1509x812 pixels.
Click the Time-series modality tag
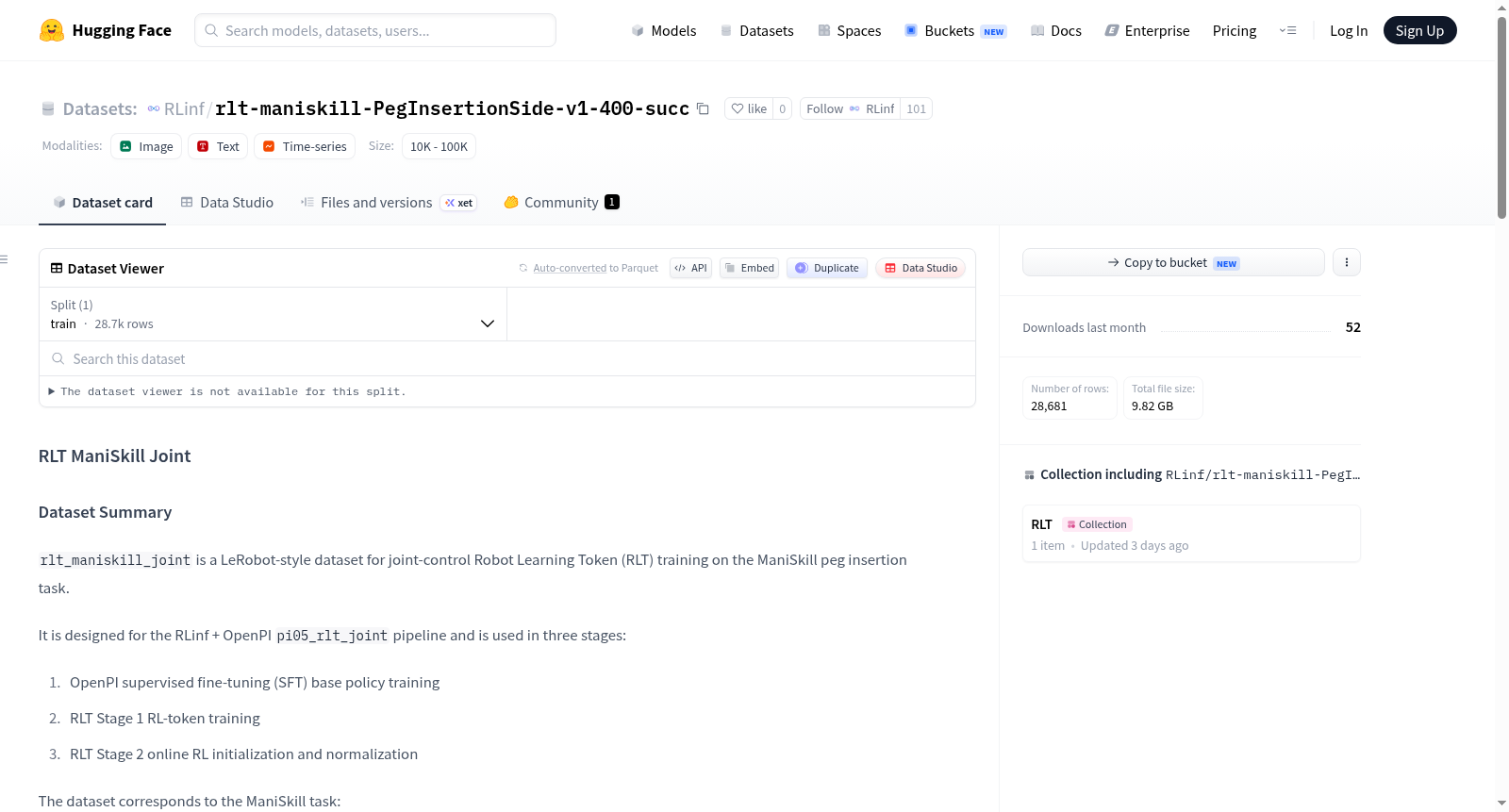click(x=305, y=146)
